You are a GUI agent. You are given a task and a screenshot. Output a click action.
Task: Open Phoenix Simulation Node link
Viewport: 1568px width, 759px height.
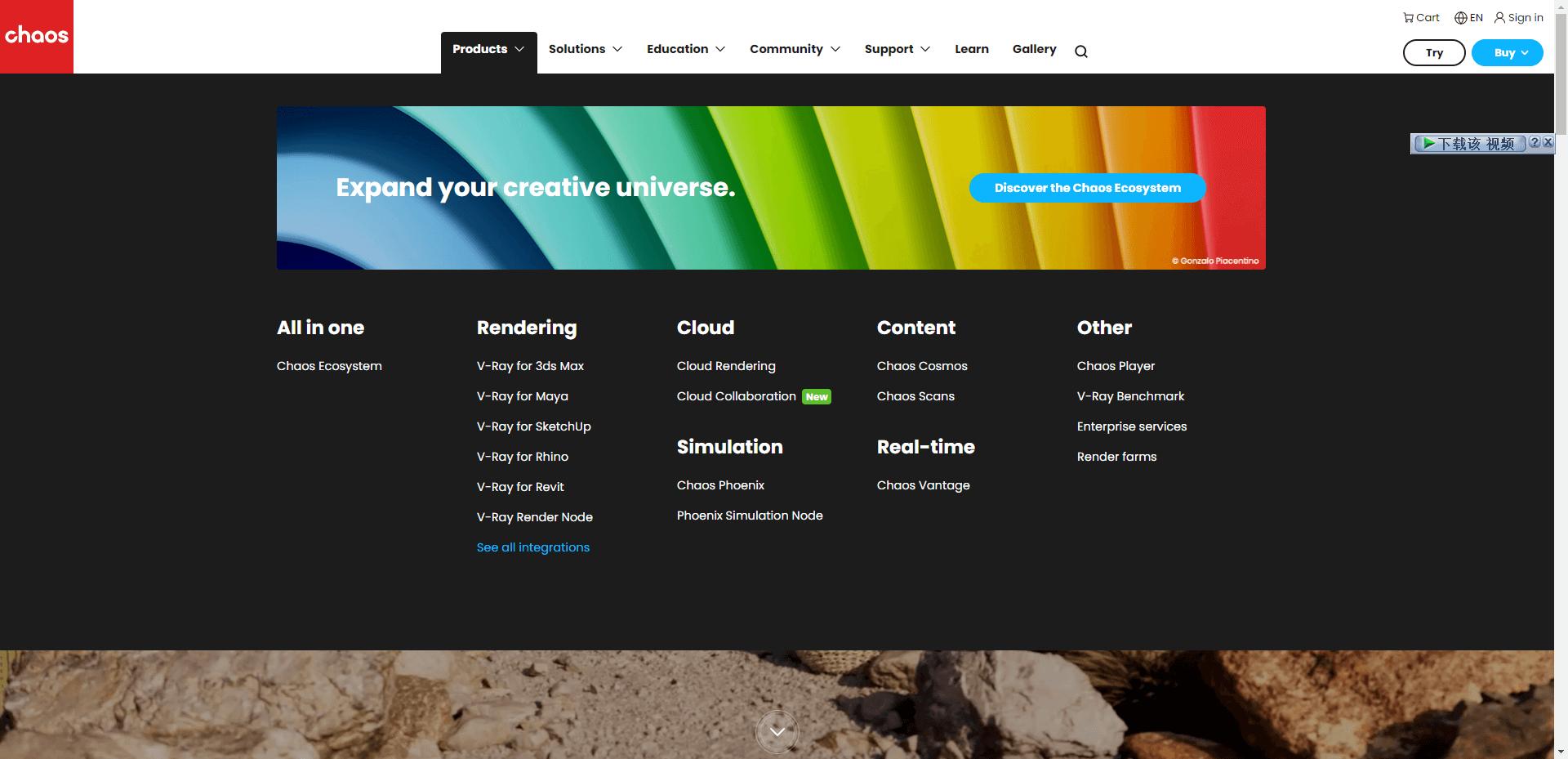pos(750,516)
